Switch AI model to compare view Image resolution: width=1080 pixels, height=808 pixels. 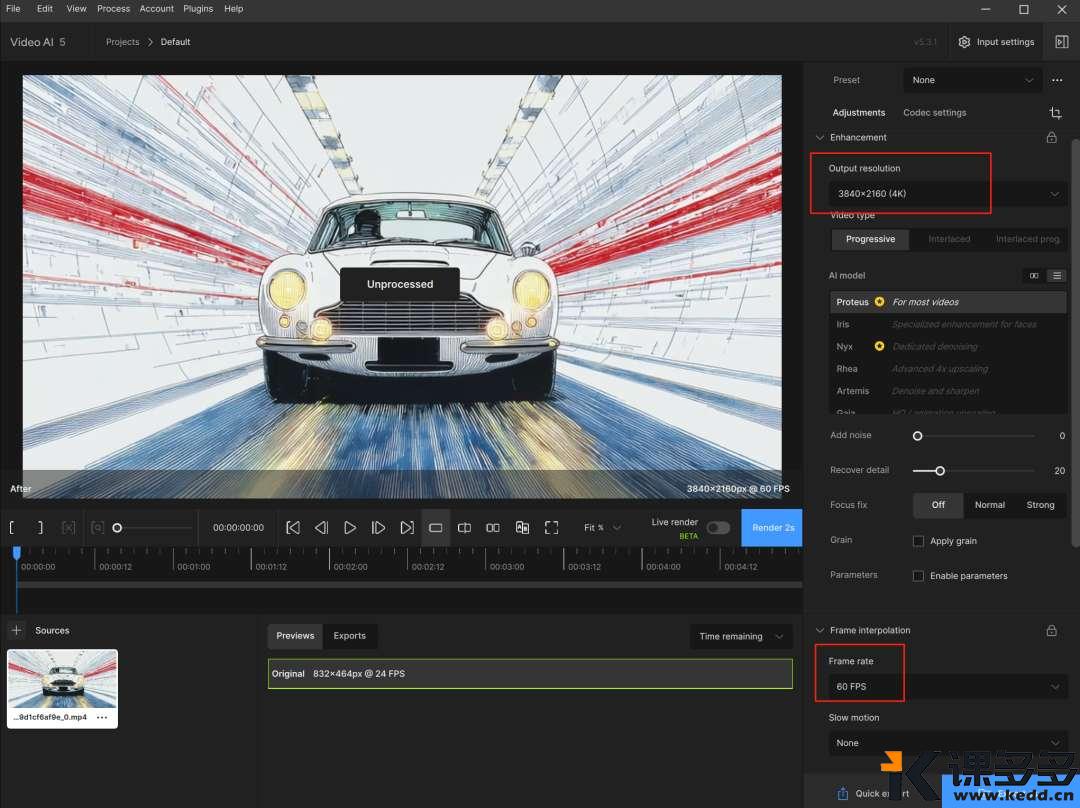[x=1034, y=276]
